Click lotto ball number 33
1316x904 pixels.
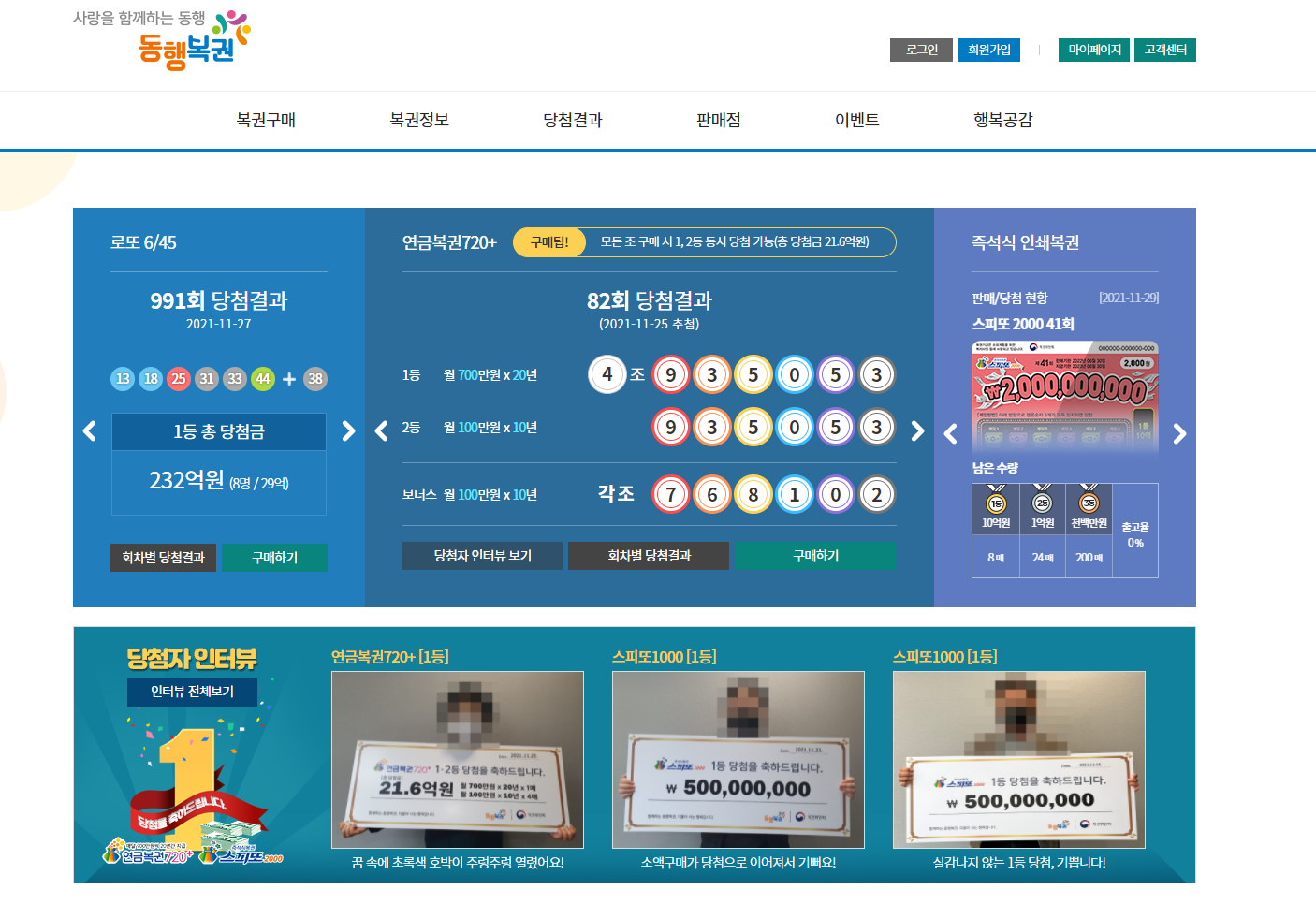pyautogui.click(x=235, y=379)
